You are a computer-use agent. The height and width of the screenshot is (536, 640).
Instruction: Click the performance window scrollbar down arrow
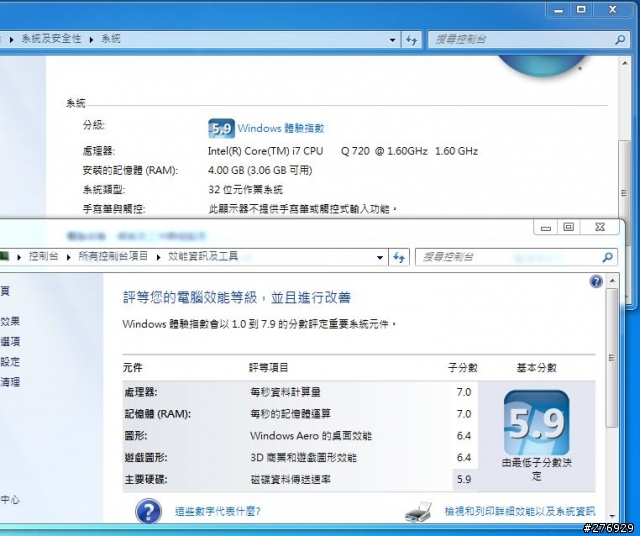click(x=612, y=516)
